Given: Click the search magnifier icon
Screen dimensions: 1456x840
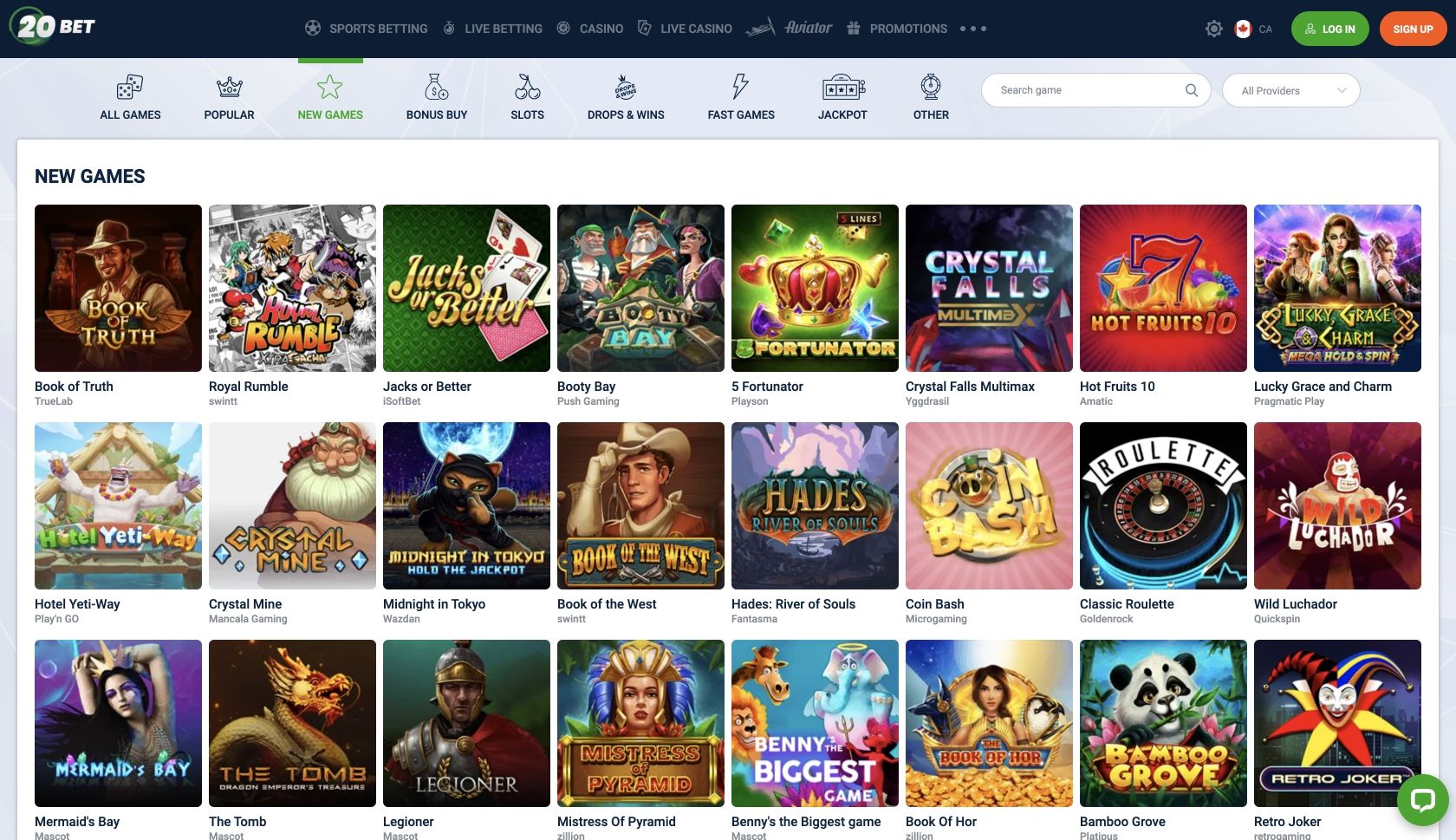Looking at the screenshot, I should pyautogui.click(x=1191, y=90).
